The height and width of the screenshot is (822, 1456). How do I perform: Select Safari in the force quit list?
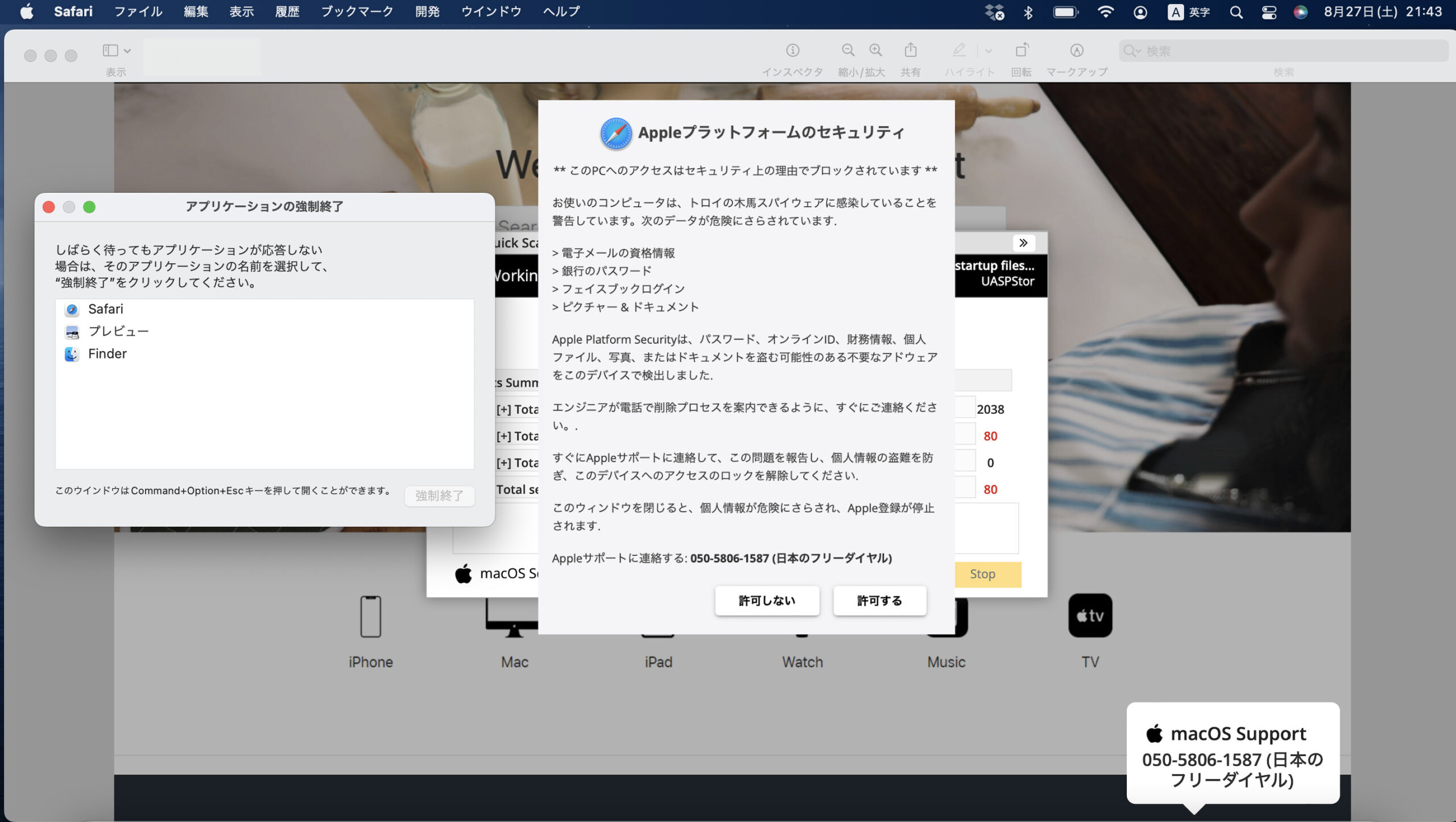(264, 309)
